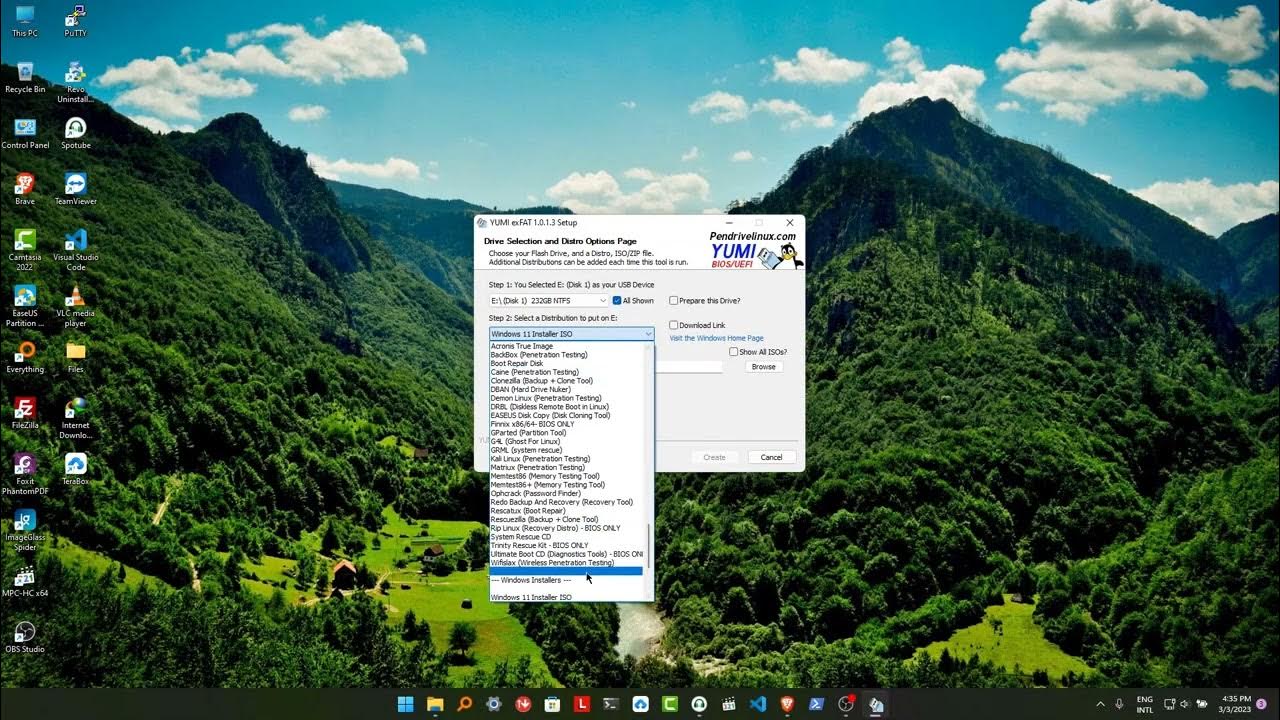Select the Brave desktop shortcut
This screenshot has width=1280, height=720.
(x=25, y=189)
